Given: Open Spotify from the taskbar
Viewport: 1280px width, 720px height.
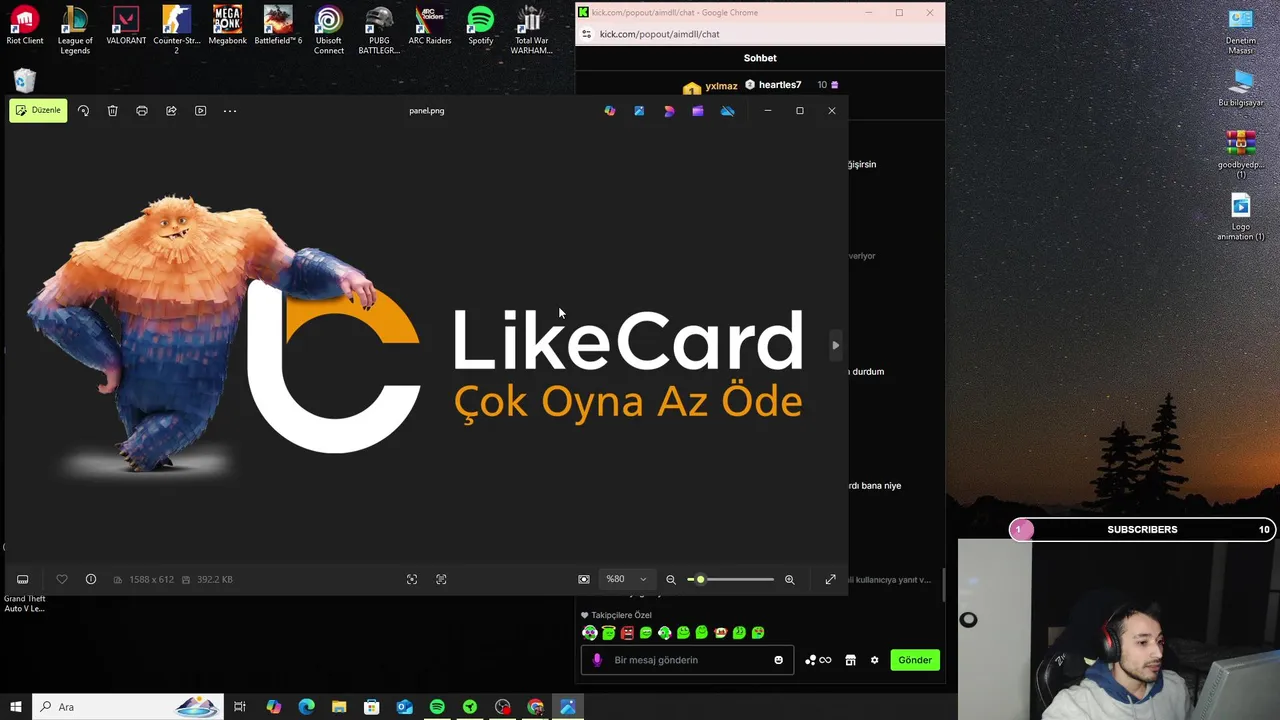Looking at the screenshot, I should click(x=437, y=707).
